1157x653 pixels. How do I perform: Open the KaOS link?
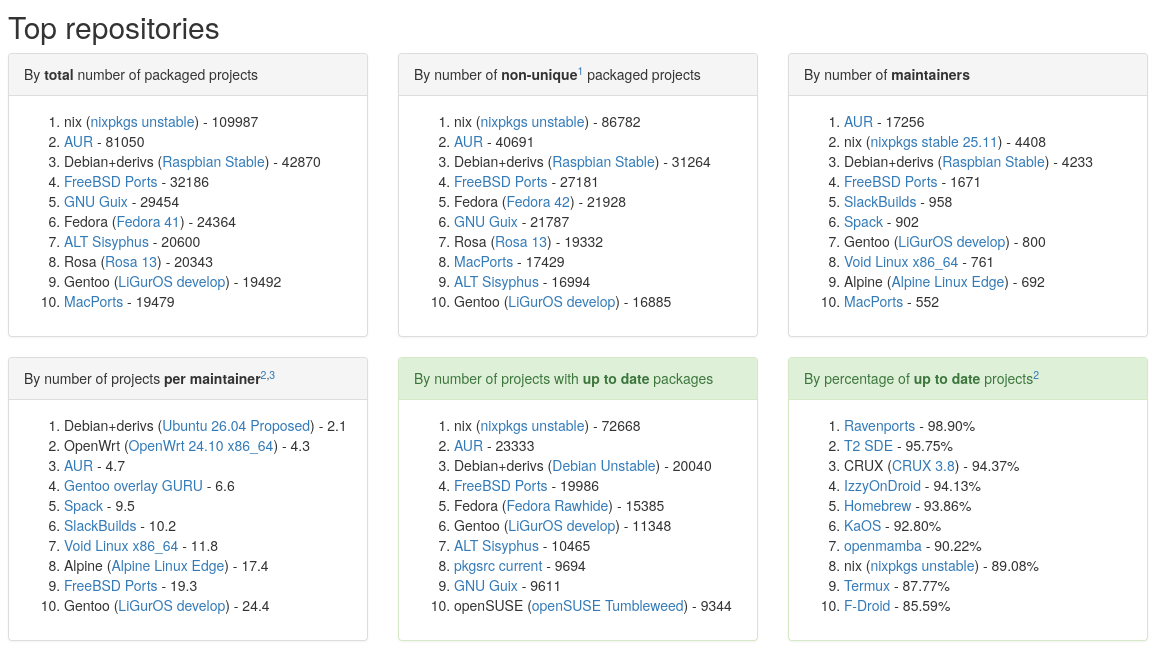(862, 526)
